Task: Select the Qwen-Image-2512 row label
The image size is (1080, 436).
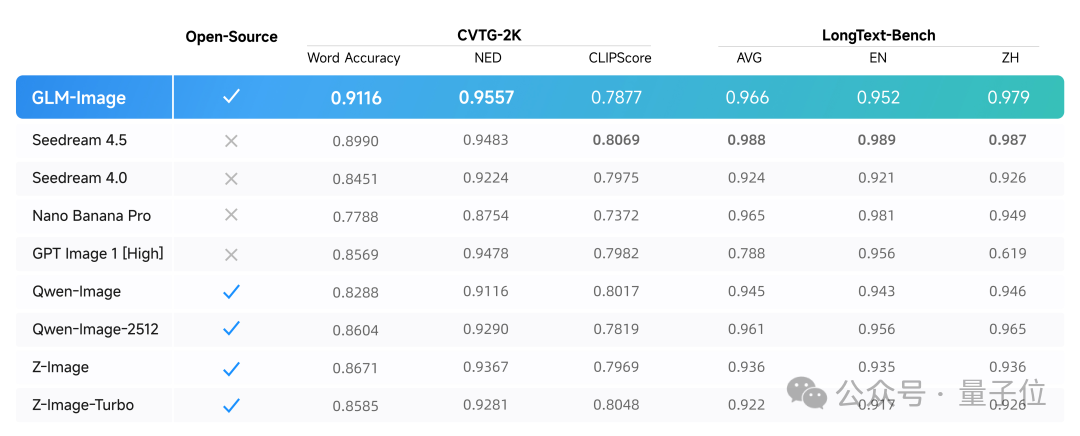Action: pos(95,329)
